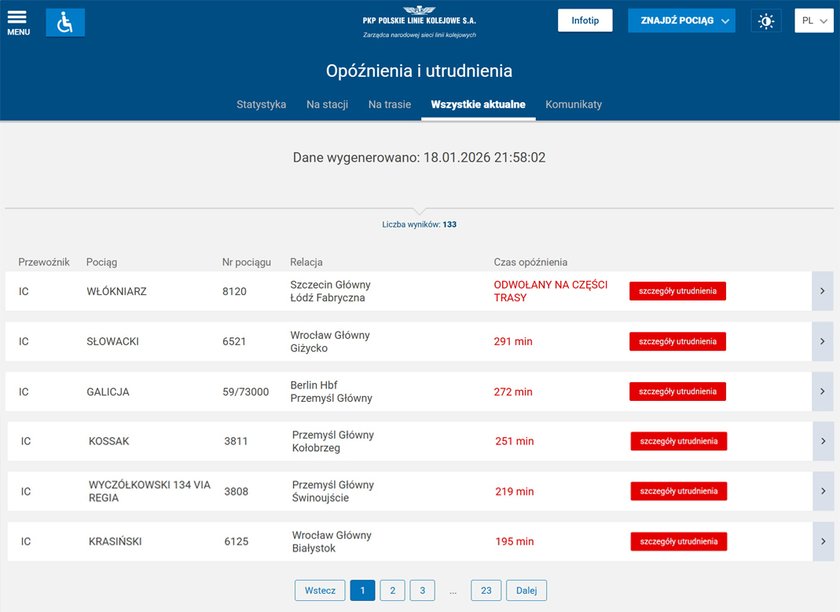840x612 pixels.
Task: Click chevron arrow for KOSSAK train
Action: click(x=823, y=441)
